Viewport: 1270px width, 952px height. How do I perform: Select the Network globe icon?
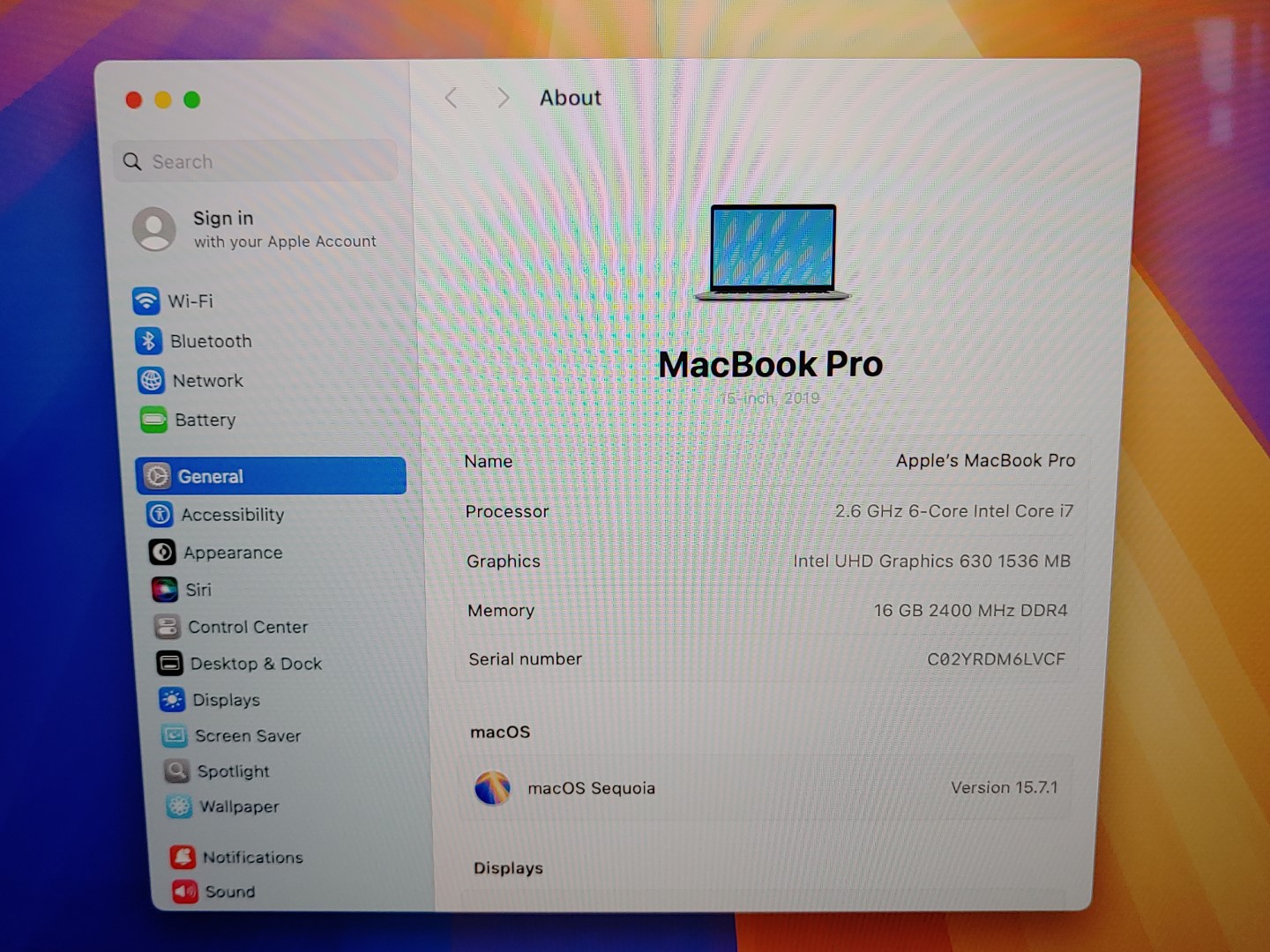[151, 380]
